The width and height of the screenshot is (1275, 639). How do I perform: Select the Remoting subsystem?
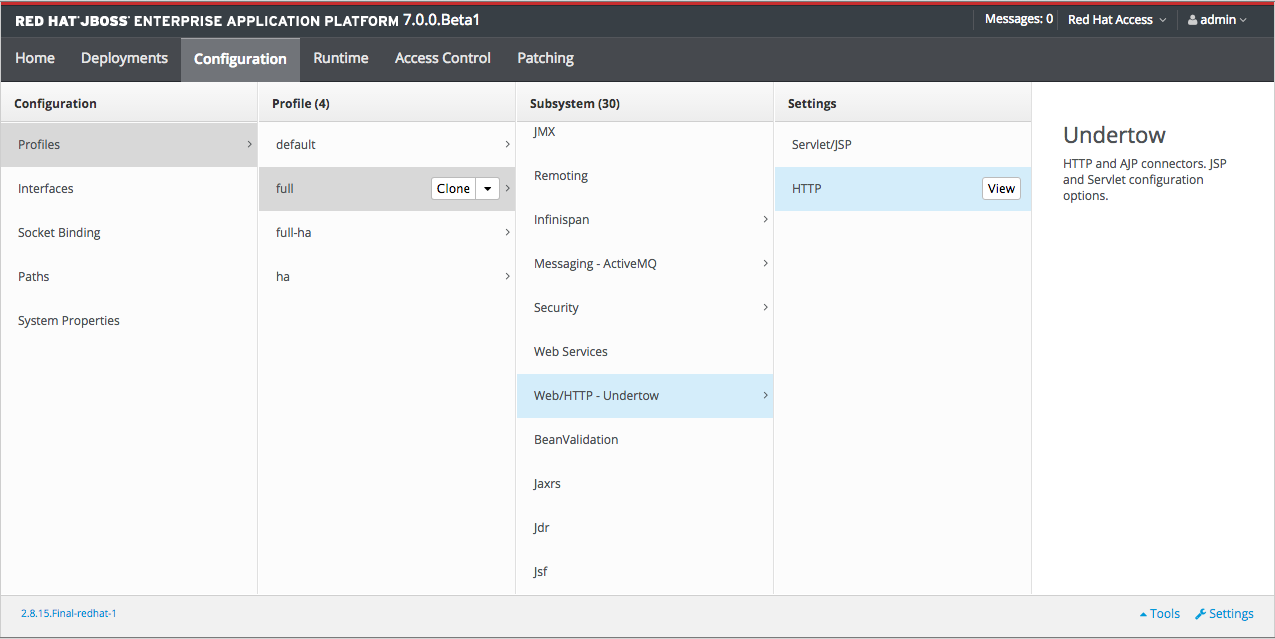[645, 176]
